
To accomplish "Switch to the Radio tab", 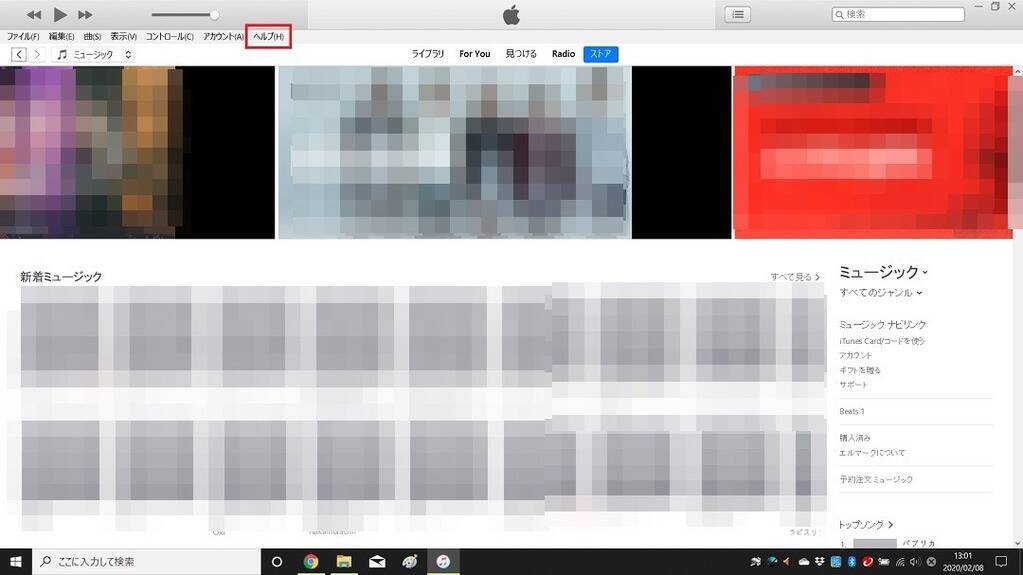I will click(563, 54).
